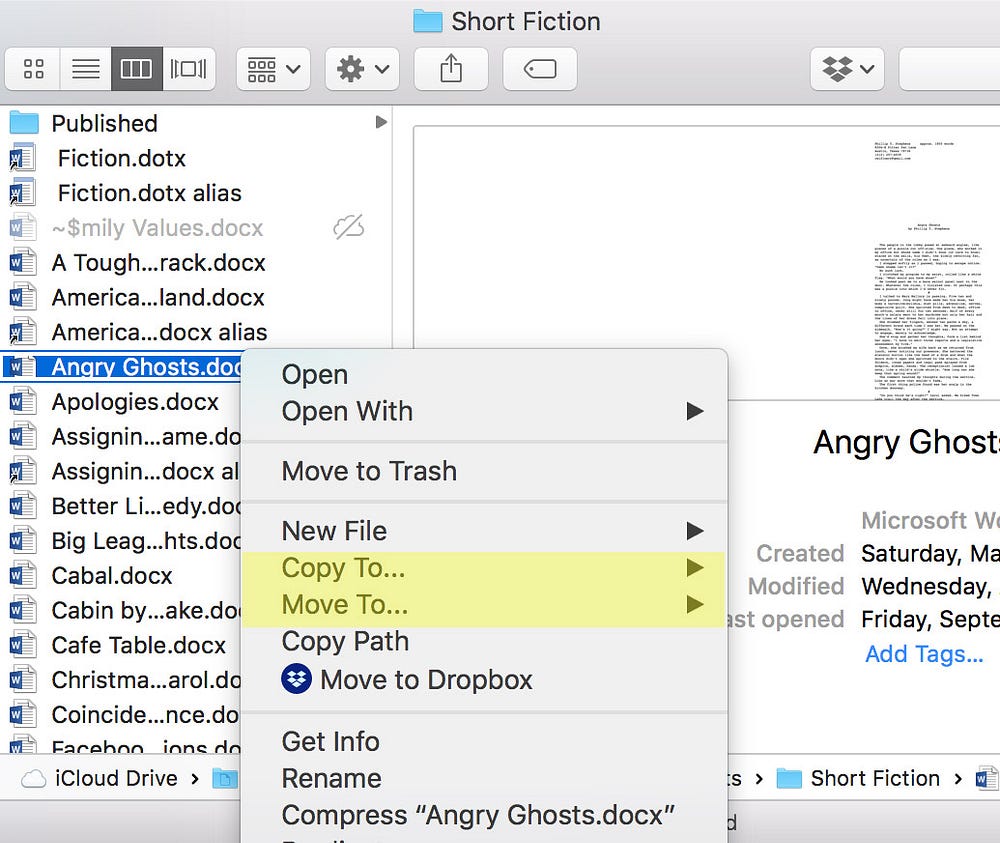Expand Published folder arrow
The height and width of the screenshot is (843, 1000).
click(x=381, y=122)
